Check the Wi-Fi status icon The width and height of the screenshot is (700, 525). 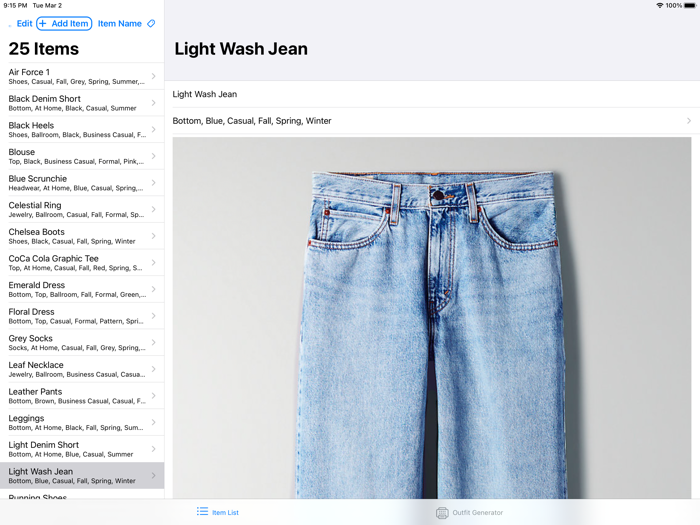[659, 5]
